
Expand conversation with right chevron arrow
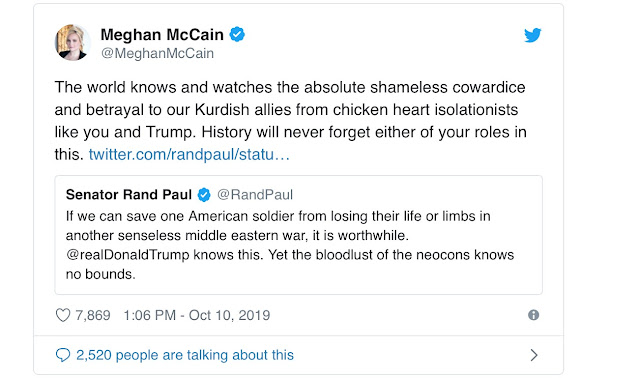[x=533, y=355]
